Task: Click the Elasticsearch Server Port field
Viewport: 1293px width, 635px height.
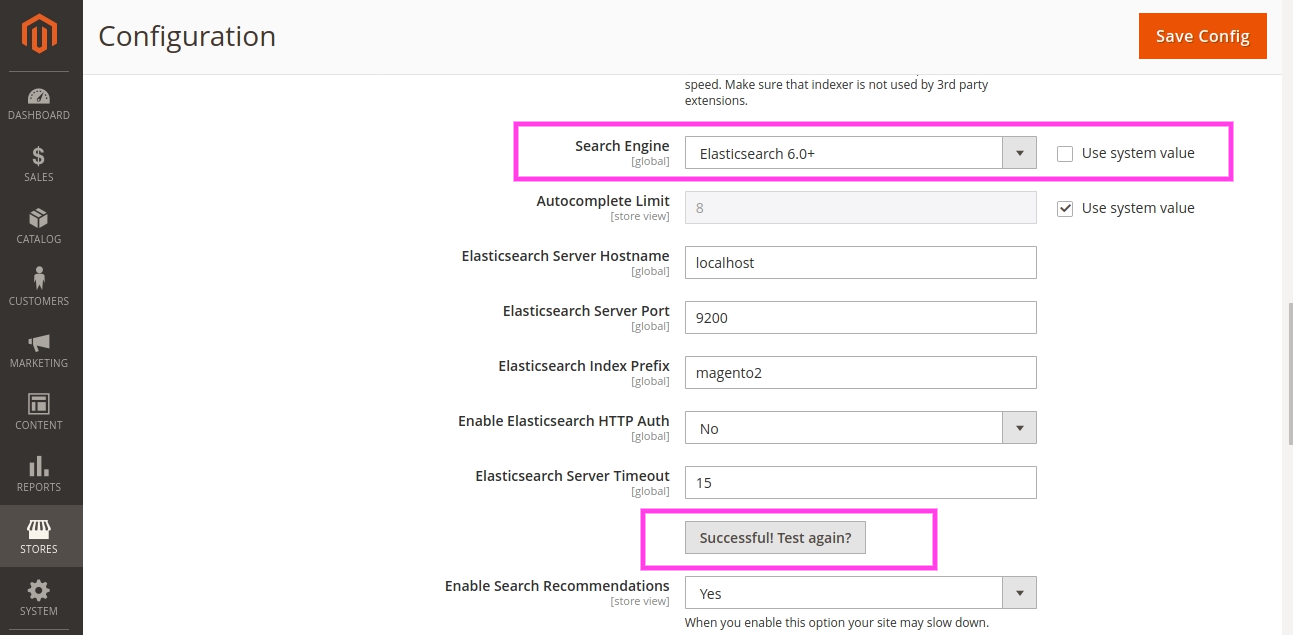Action: coord(860,318)
